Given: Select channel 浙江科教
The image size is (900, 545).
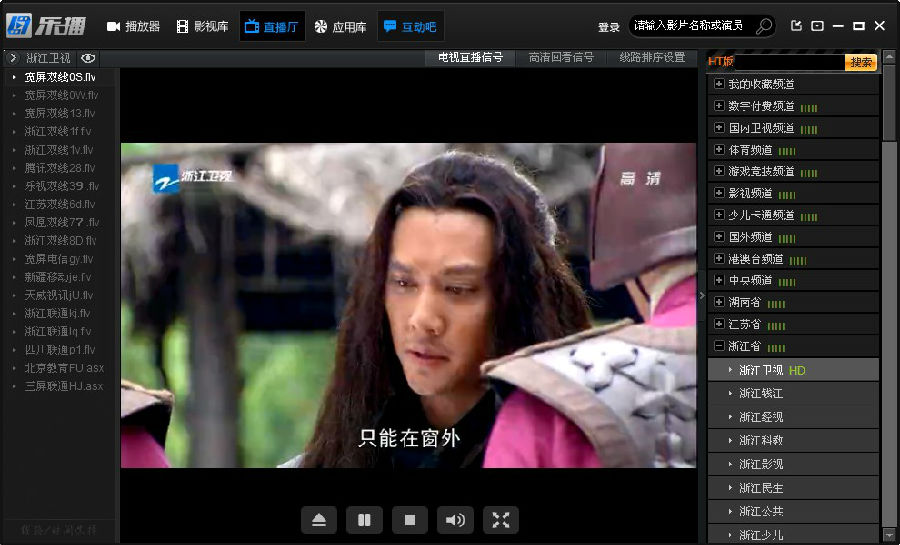Looking at the screenshot, I should 793,441.
